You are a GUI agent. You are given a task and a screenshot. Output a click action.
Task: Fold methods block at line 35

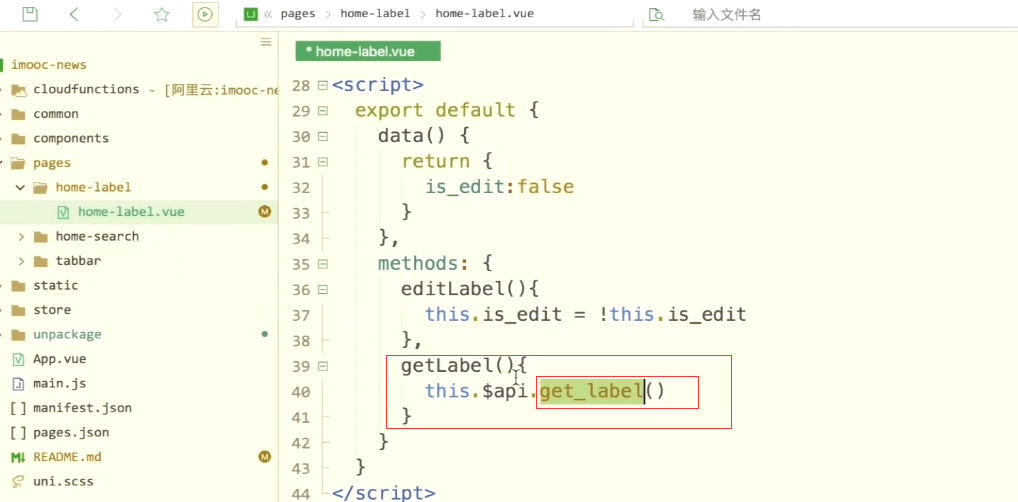[323, 264]
